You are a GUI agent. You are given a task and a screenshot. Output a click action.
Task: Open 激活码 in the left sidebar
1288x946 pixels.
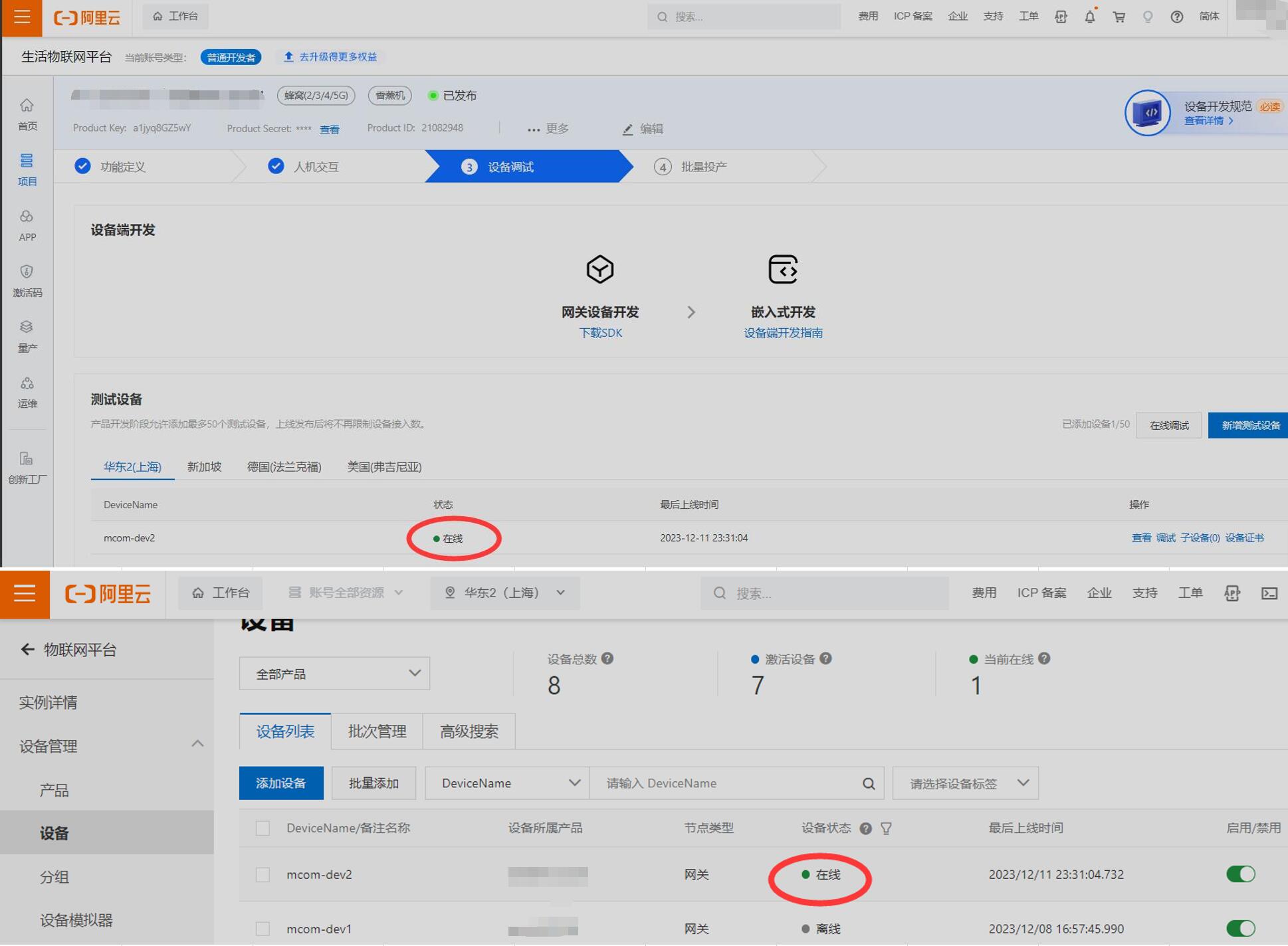[27, 281]
